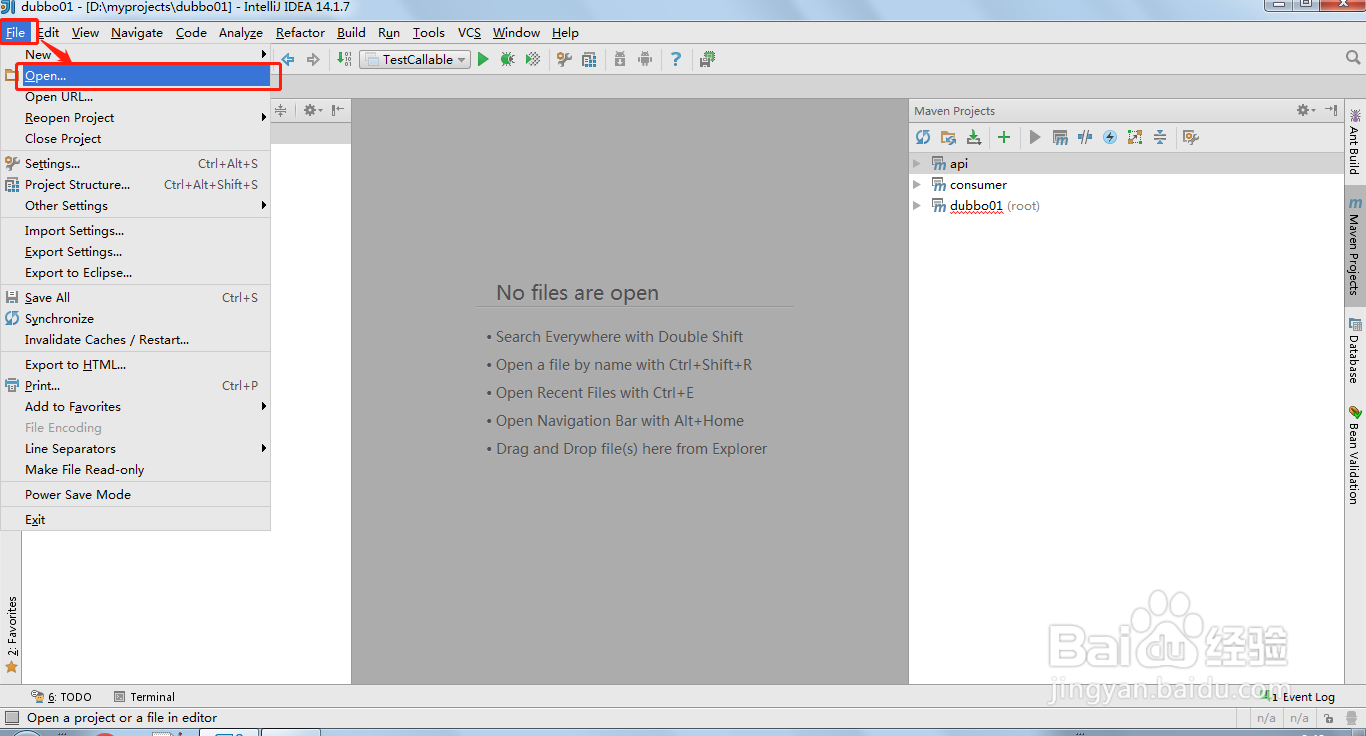Click the rightmost toolbar chip plugin icon
1366x736 pixels.
pos(707,60)
